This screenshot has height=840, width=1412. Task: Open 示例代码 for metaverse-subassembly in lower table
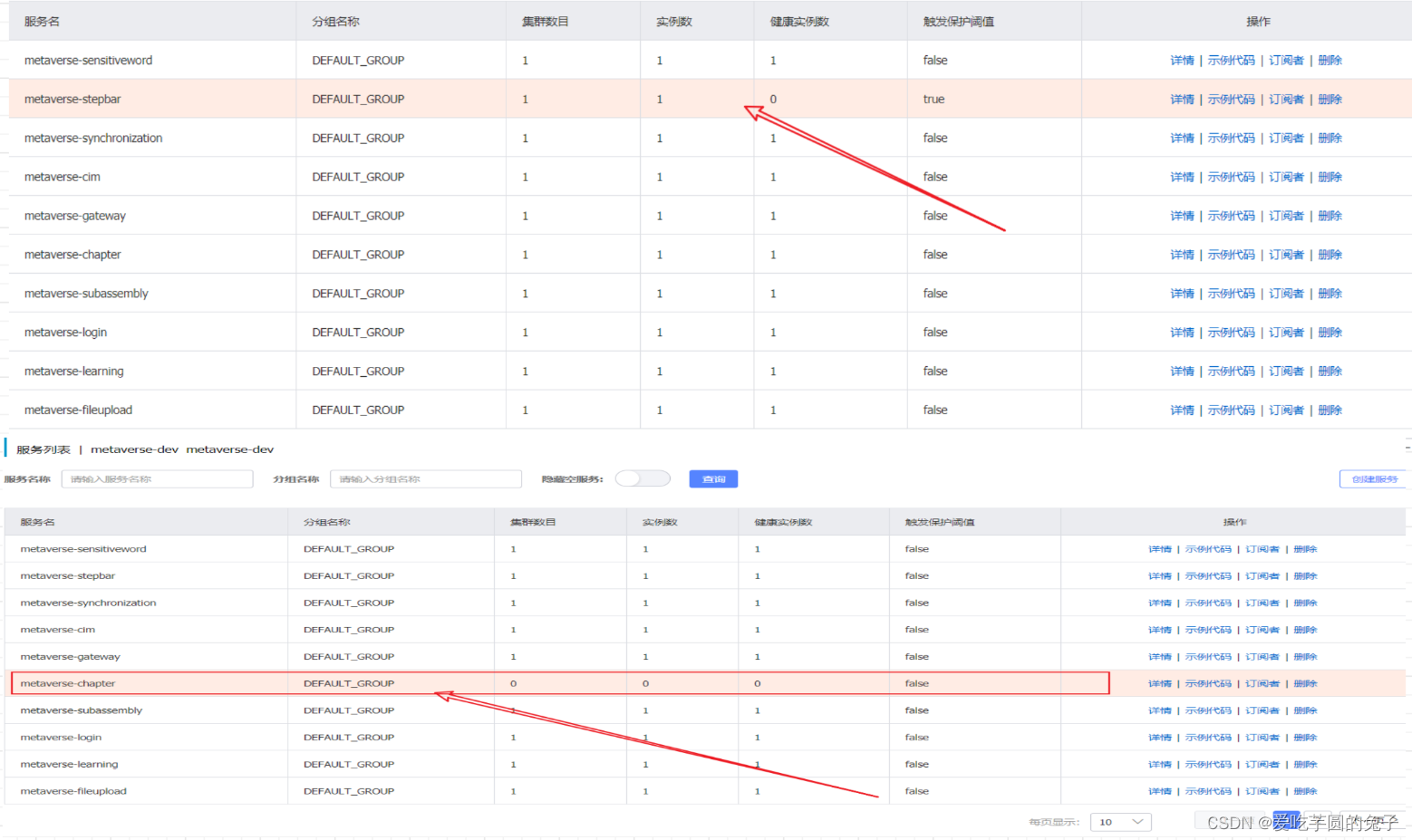(x=1208, y=710)
